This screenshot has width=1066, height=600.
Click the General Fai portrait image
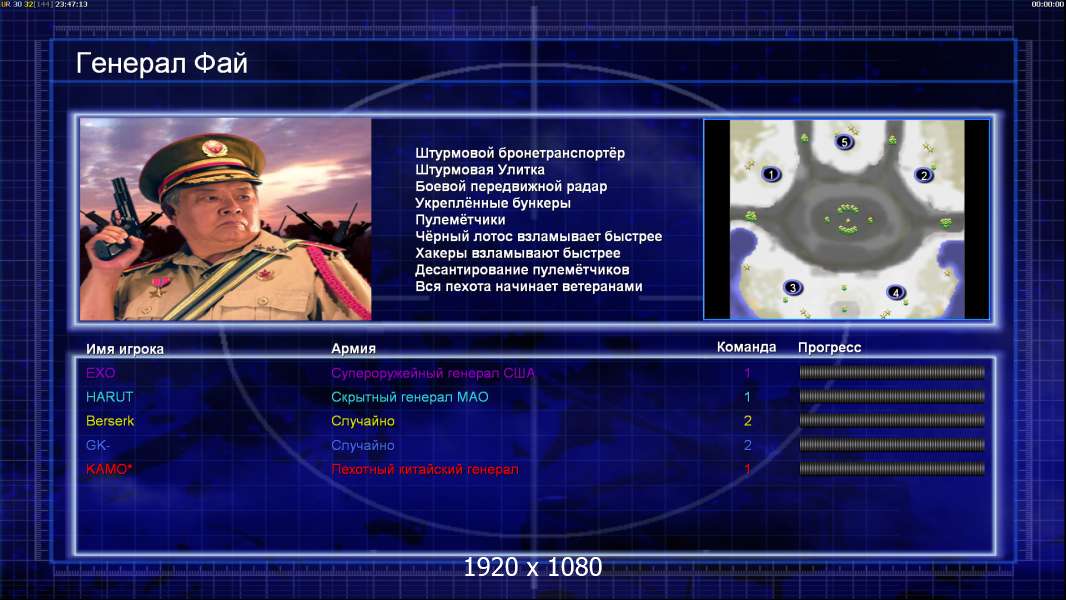(226, 219)
